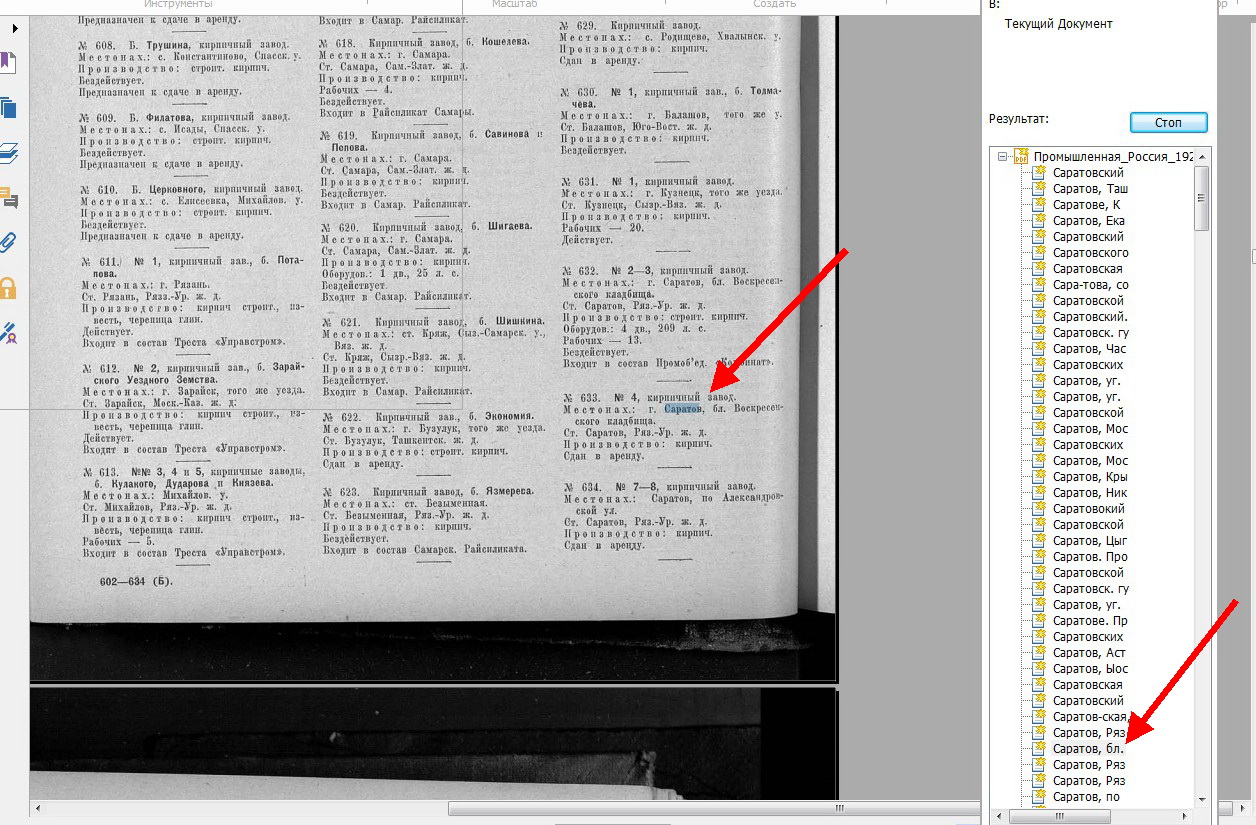Click the Результат label
The height and width of the screenshot is (825, 1256).
(x=1020, y=118)
